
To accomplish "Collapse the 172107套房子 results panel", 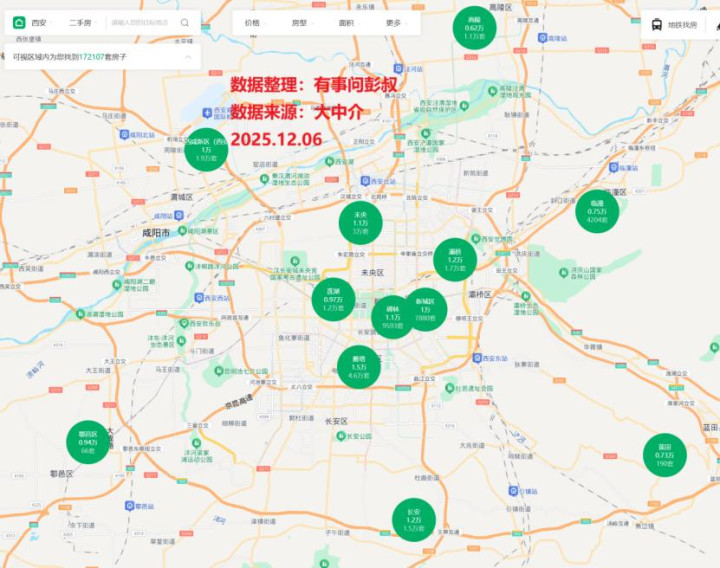I will point(188,57).
